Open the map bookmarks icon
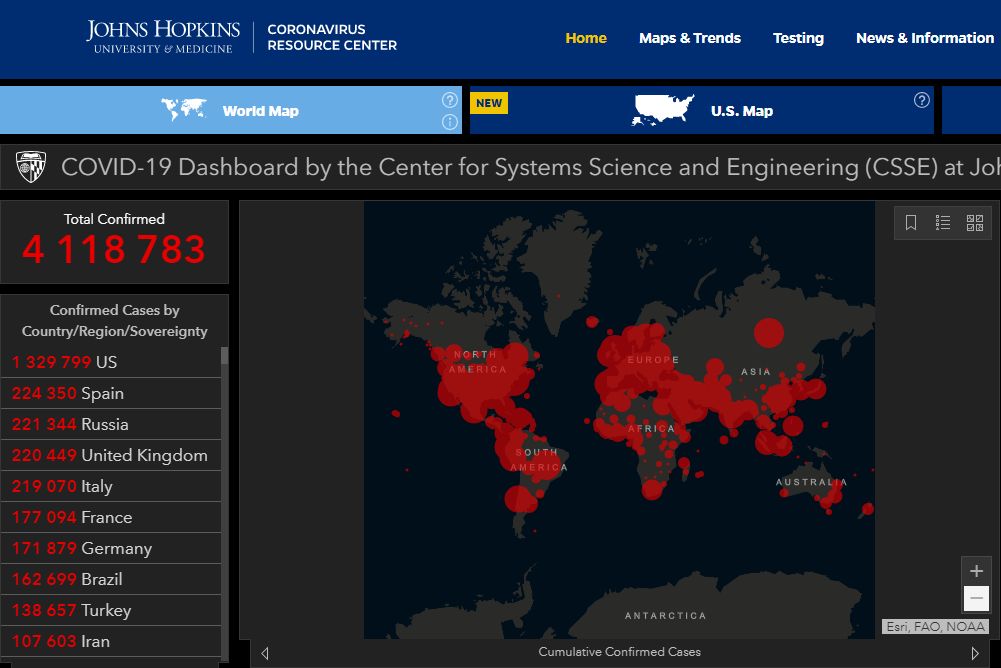The image size is (1001, 668). tap(911, 223)
